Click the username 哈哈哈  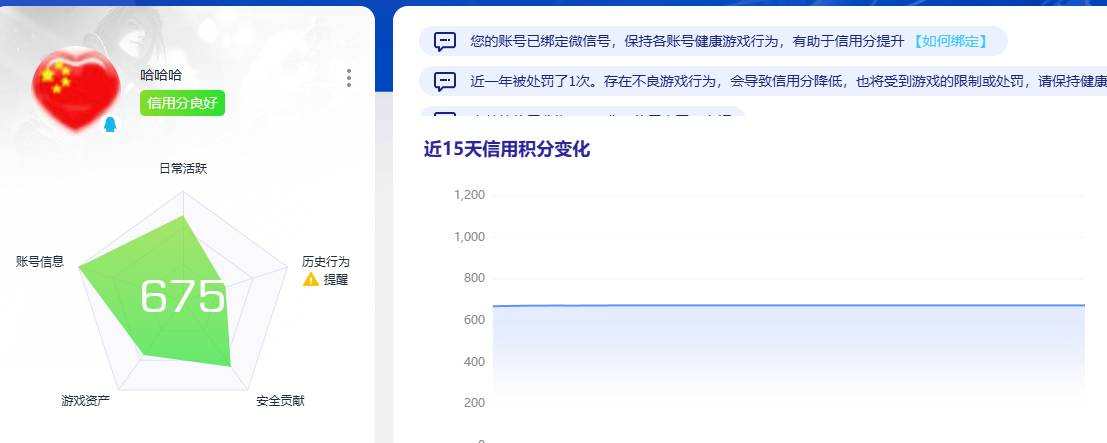click(161, 75)
